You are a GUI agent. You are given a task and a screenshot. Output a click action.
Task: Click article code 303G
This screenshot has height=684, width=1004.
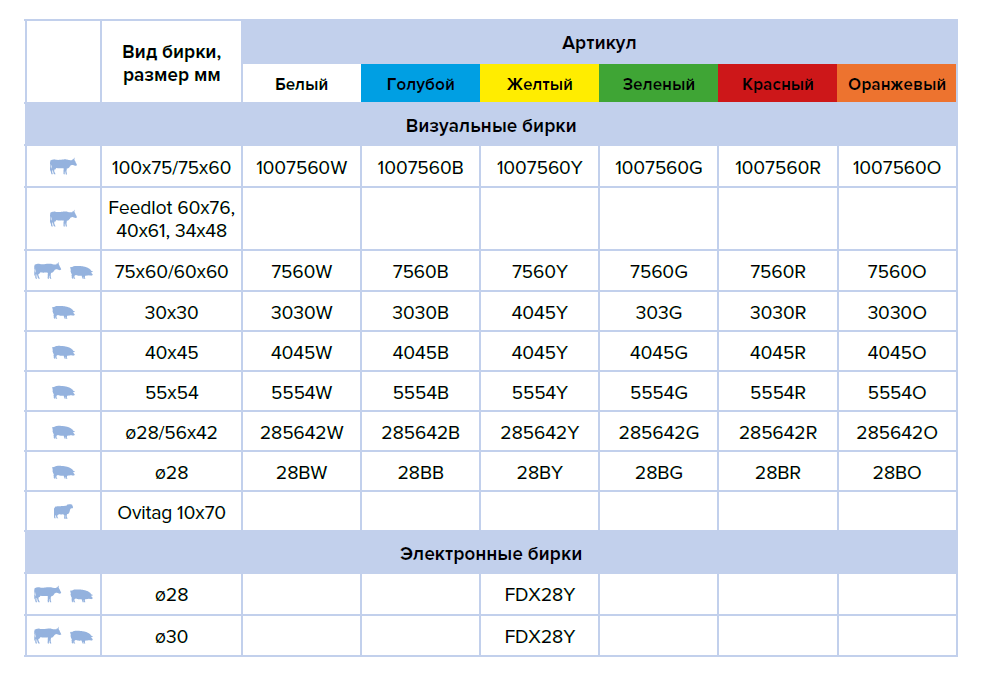click(658, 313)
